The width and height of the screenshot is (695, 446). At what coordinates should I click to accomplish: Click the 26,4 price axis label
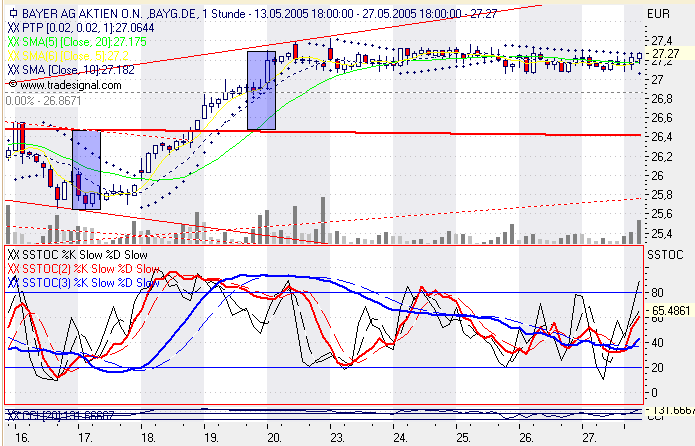click(661, 137)
